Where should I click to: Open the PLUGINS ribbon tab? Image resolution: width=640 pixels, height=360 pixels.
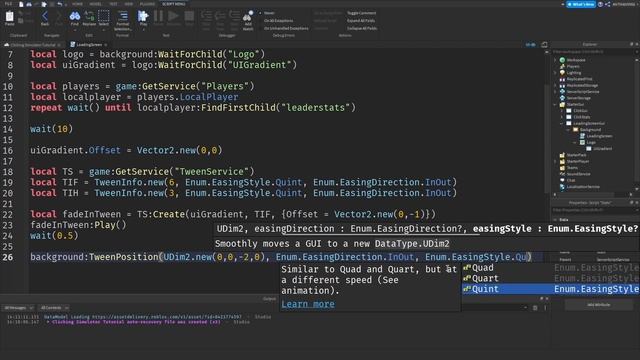point(147,4)
